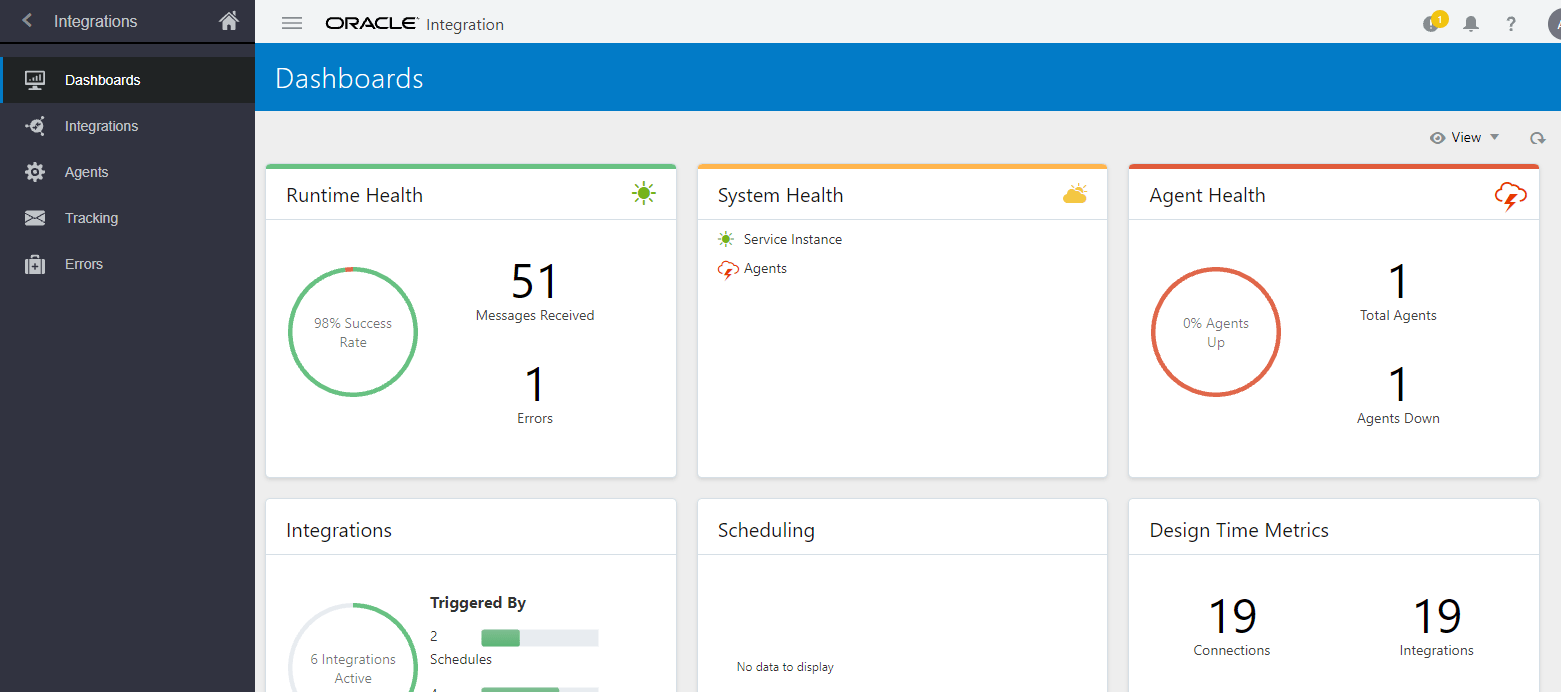The image size is (1561, 692).
Task: Open the help question mark menu
Action: point(1511,23)
